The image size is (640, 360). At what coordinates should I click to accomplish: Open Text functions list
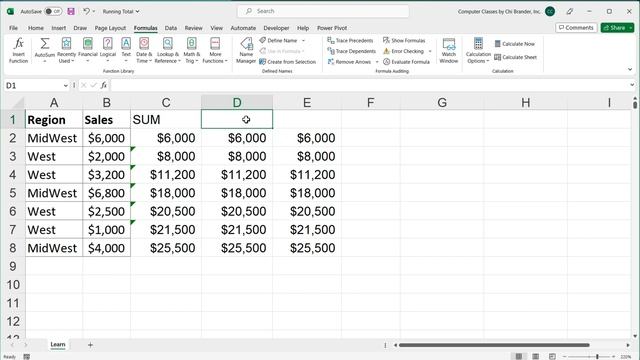click(126, 50)
